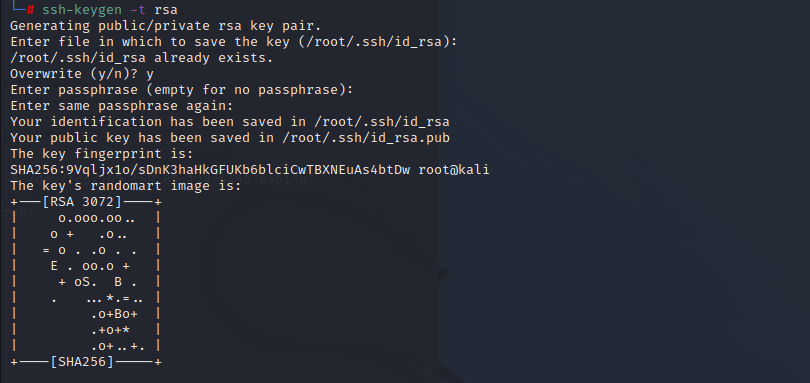Click the Enter passphrase prompt line

[181, 90]
